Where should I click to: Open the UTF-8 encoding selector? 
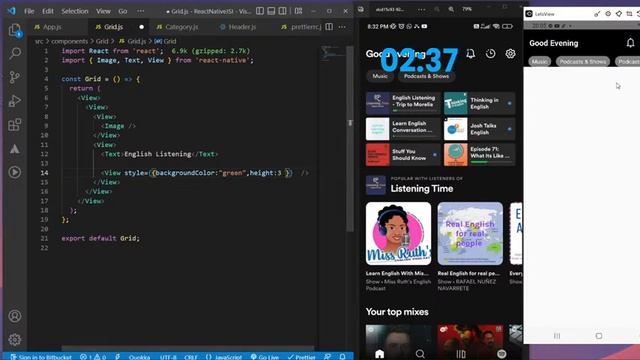coord(168,357)
